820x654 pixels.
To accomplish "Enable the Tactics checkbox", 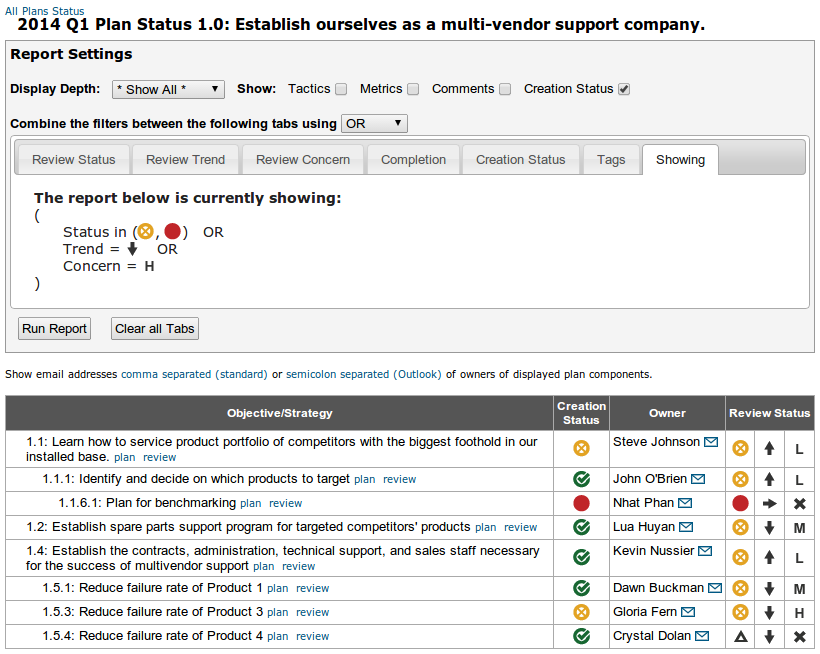I will (x=342, y=89).
